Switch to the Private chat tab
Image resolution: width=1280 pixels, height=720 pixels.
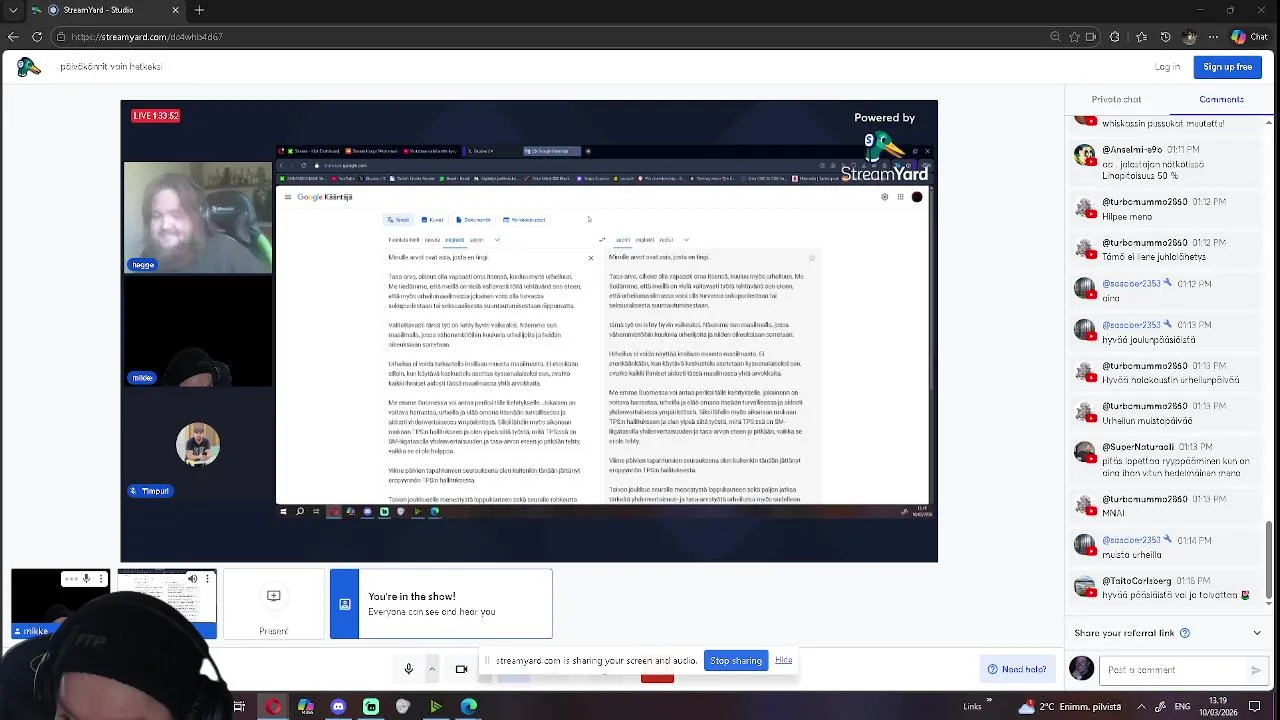click(1116, 99)
